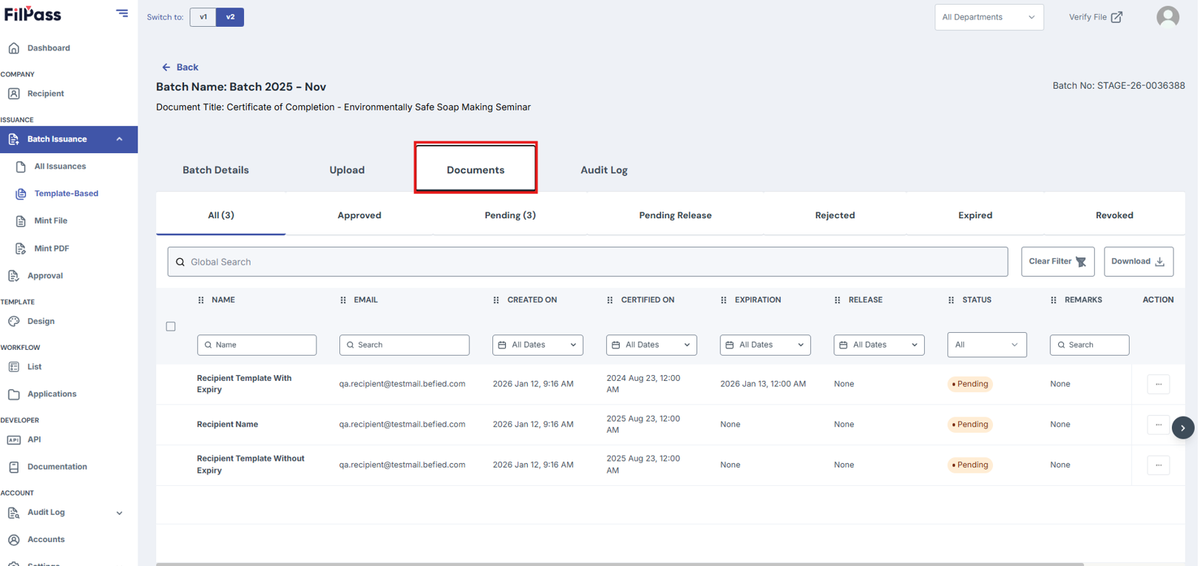This screenshot has width=1200, height=566.
Task: Click the Dashboard home icon in sidebar
Action: click(14, 48)
